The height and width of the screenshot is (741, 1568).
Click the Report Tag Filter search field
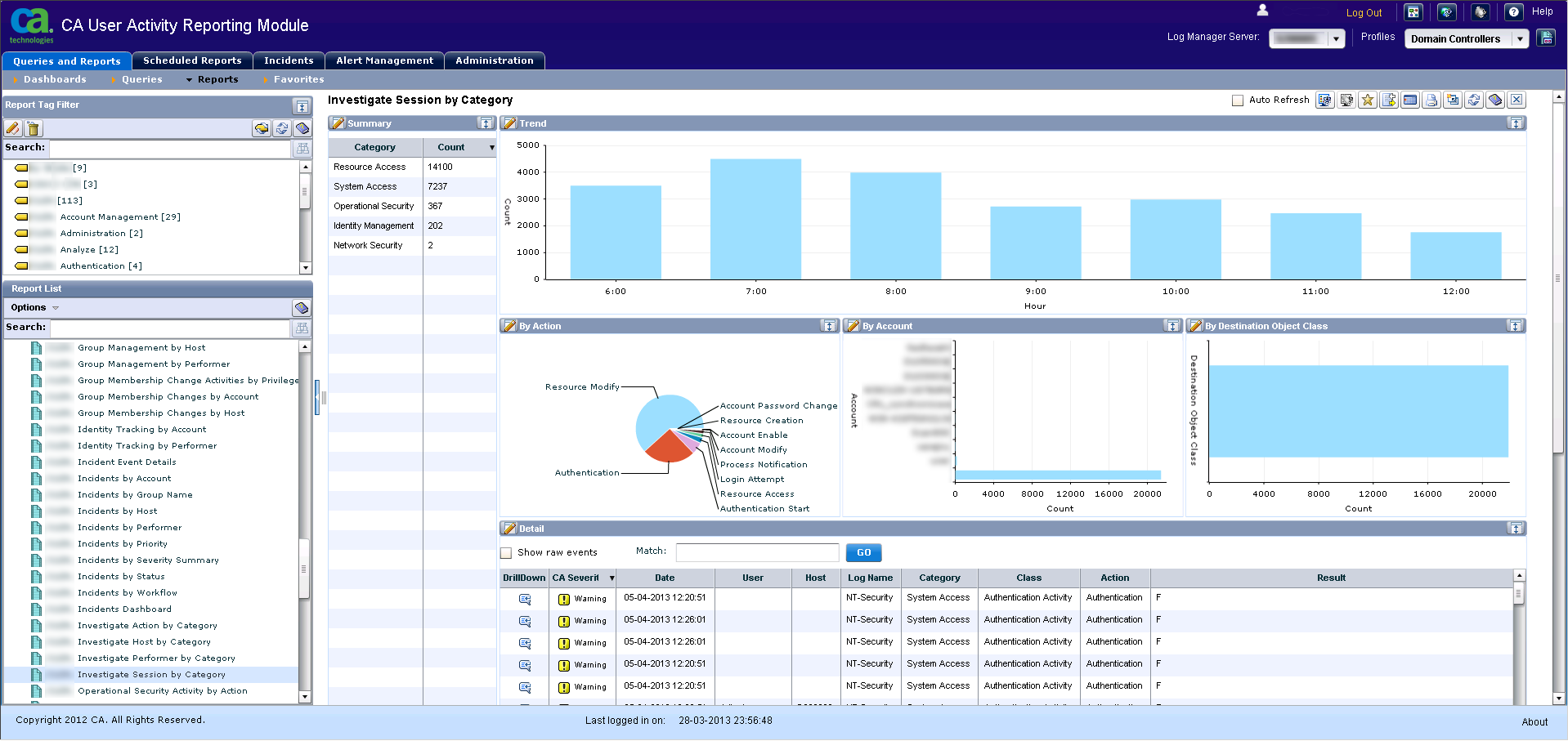click(170, 149)
